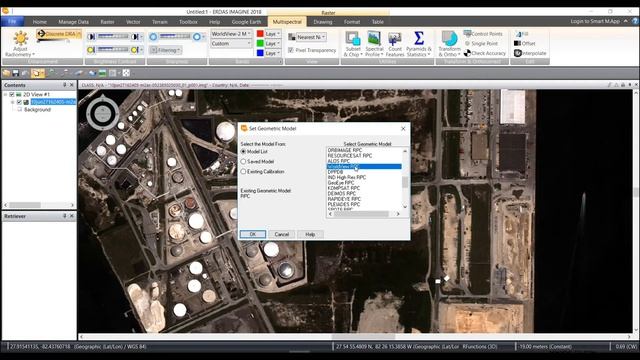Click the Control Points tool
Image resolution: width=640 pixels, height=360 pixels.
pos(483,34)
